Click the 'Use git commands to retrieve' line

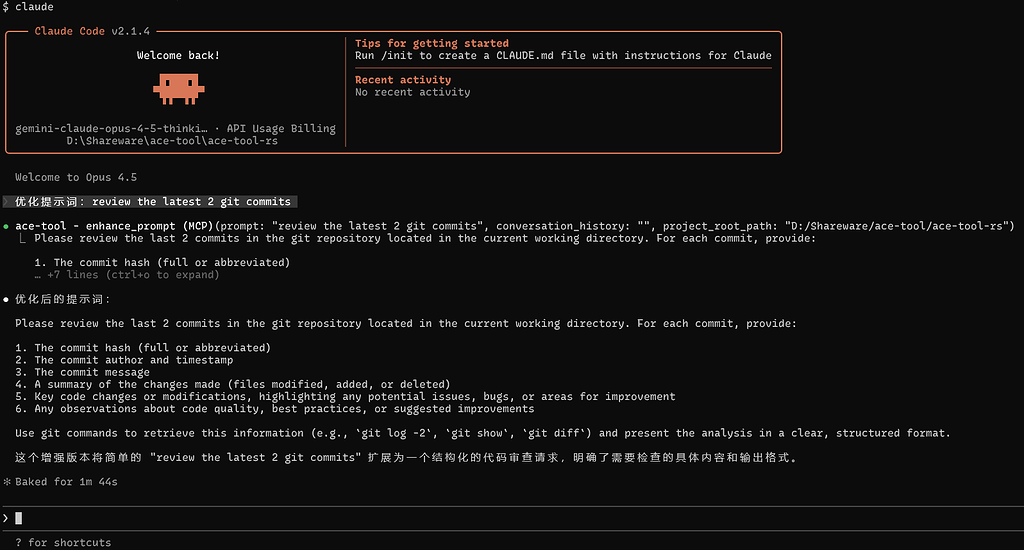pos(483,433)
